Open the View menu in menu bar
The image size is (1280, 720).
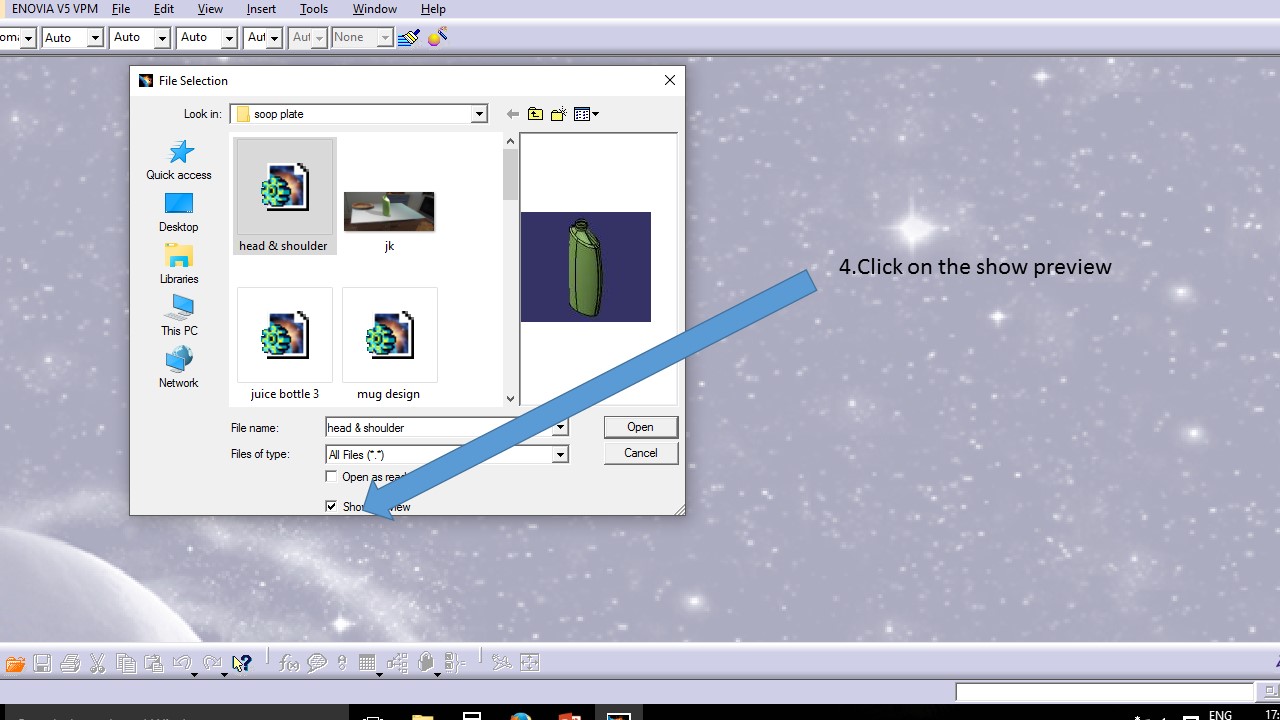click(210, 9)
